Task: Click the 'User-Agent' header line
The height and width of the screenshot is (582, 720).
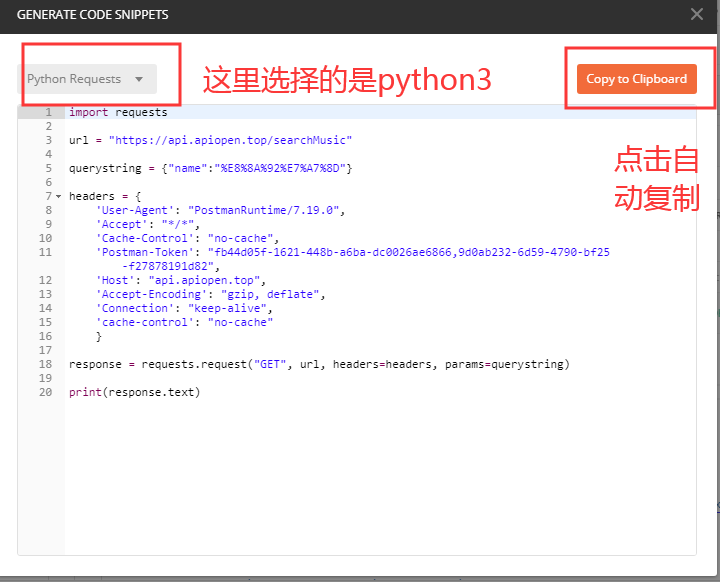Action: tap(220, 210)
